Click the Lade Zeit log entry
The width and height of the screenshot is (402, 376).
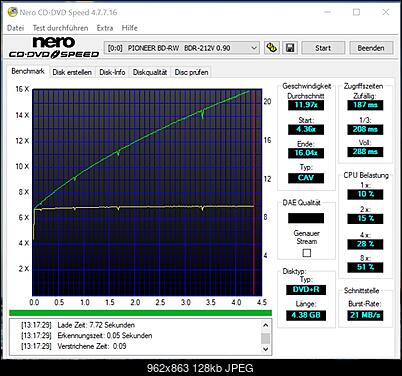(x=78, y=325)
